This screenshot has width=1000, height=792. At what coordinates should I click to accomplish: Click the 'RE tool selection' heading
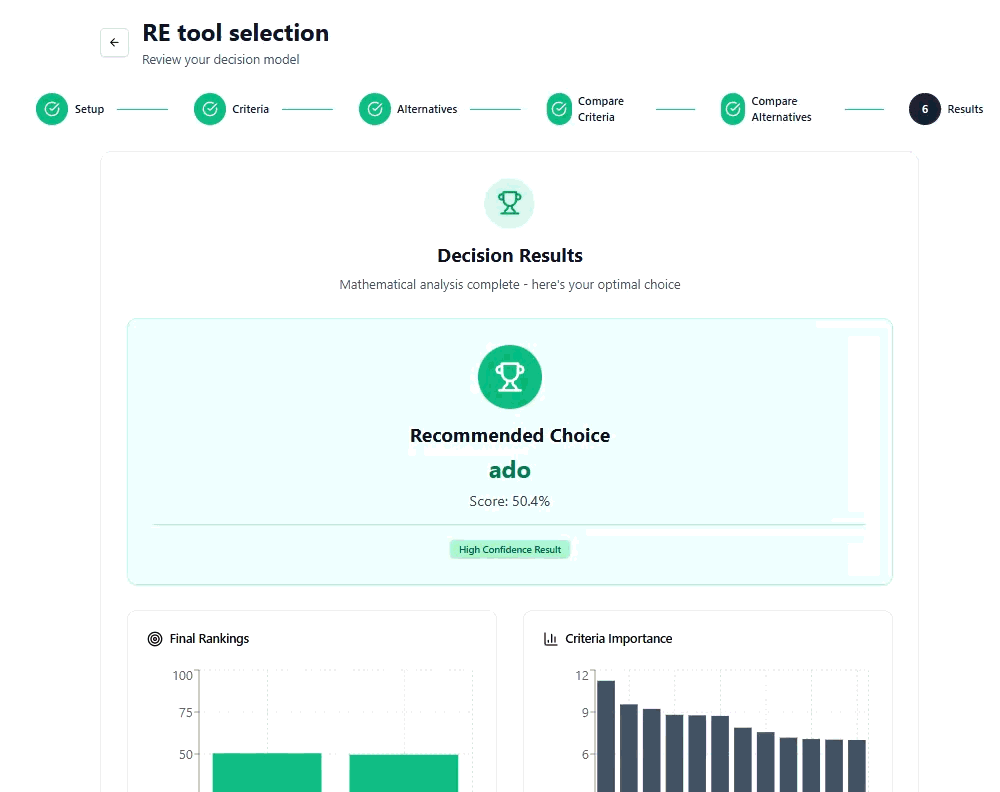(x=234, y=33)
